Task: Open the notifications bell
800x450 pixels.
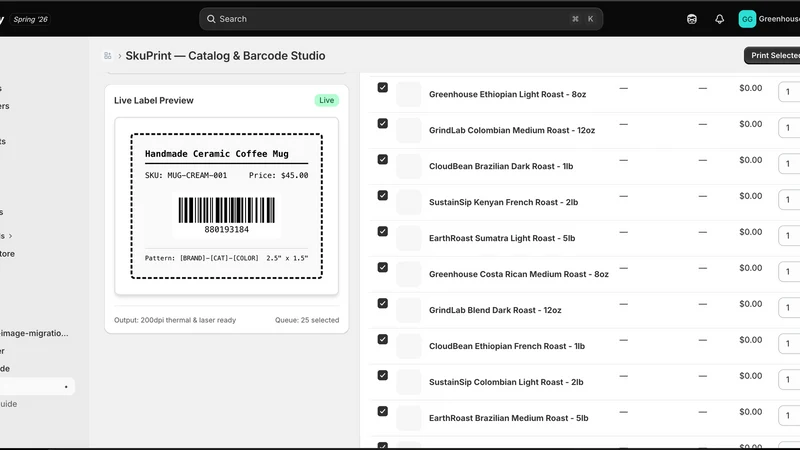Action: click(x=719, y=19)
